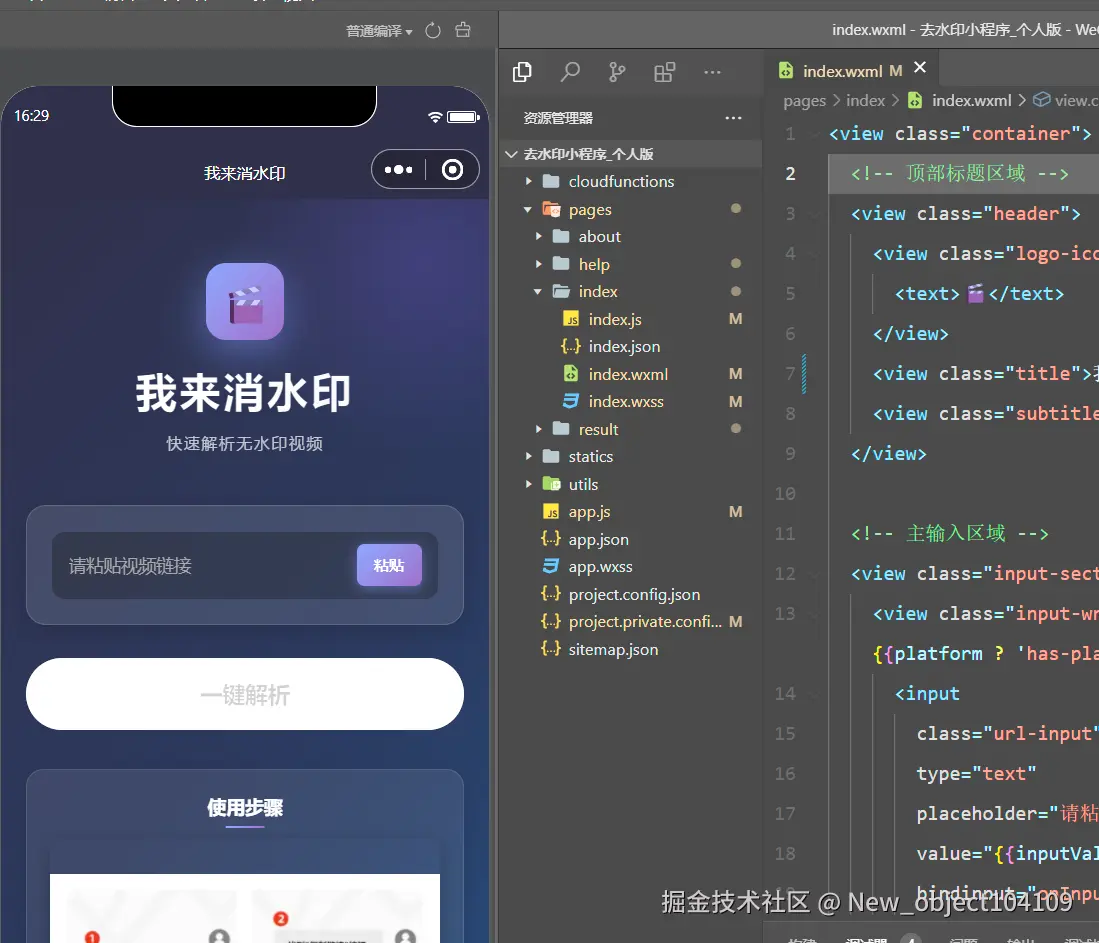This screenshot has width=1099, height=943.
Task: Collapse the pages folder
Action: (x=528, y=210)
